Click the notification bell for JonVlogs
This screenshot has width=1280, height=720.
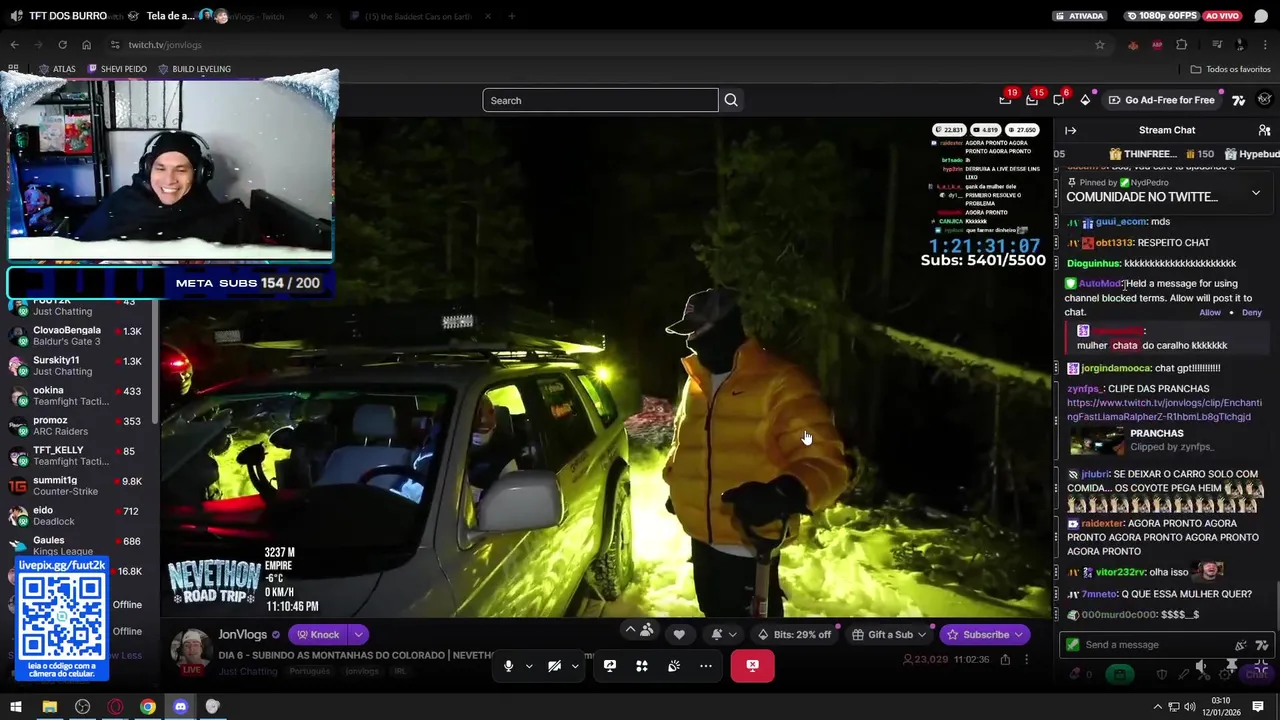716,634
